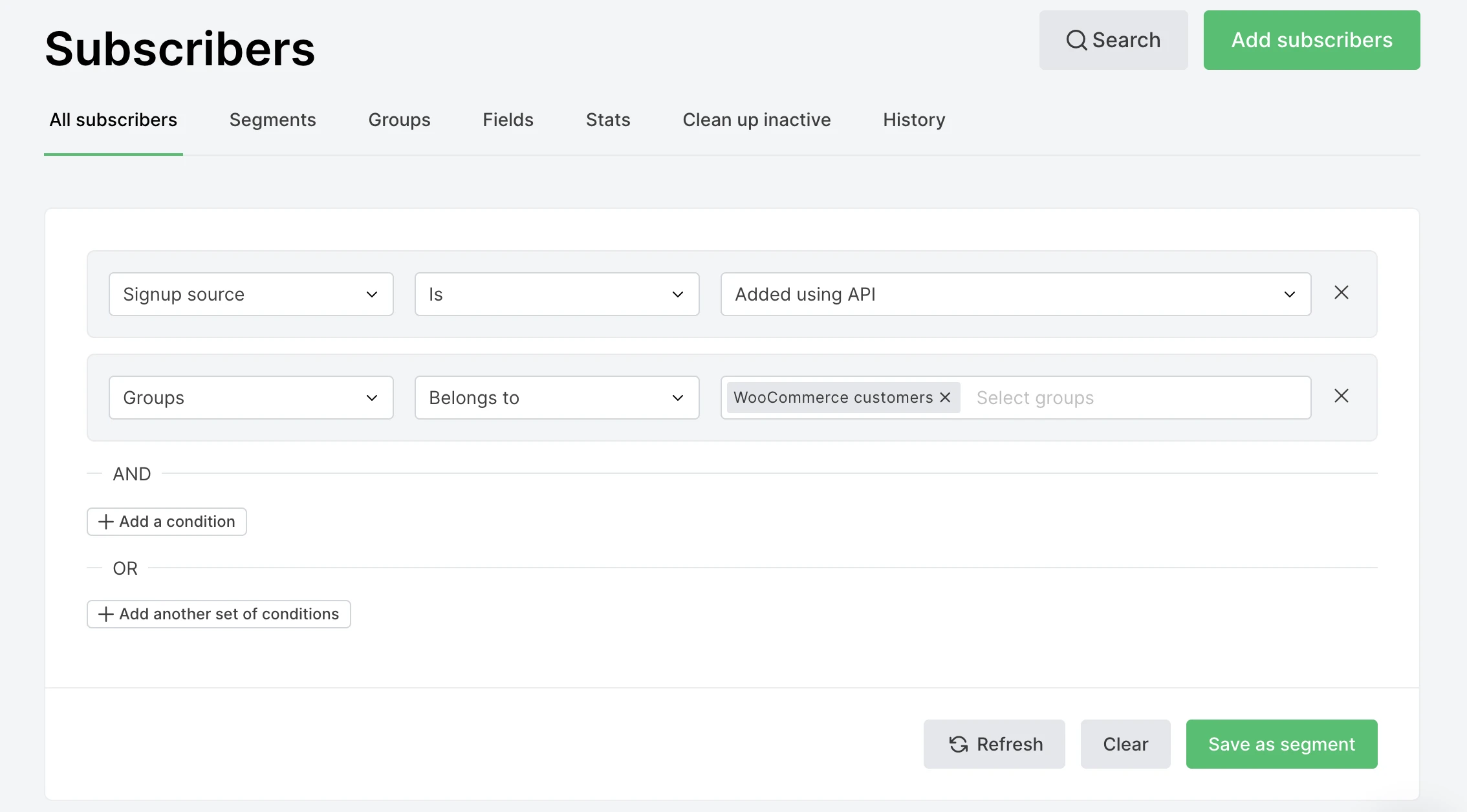Click the Search button

tap(1113, 40)
